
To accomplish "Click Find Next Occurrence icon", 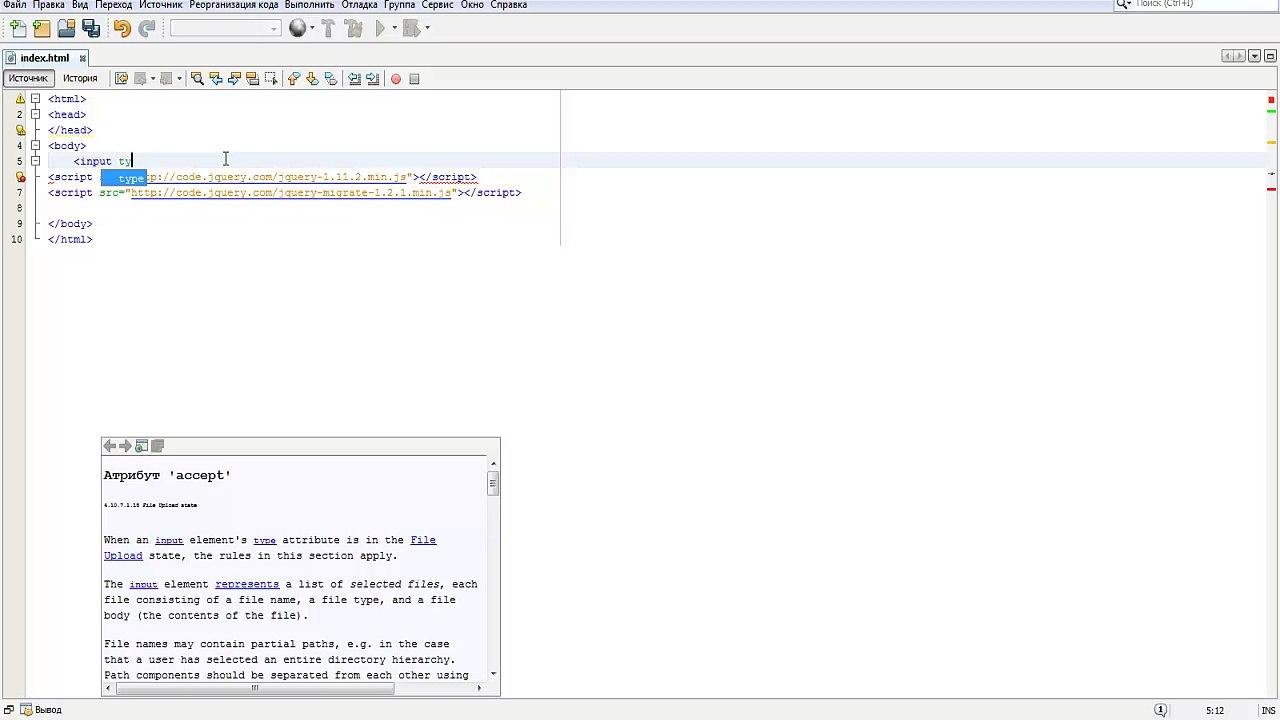I will pyautogui.click(x=234, y=79).
